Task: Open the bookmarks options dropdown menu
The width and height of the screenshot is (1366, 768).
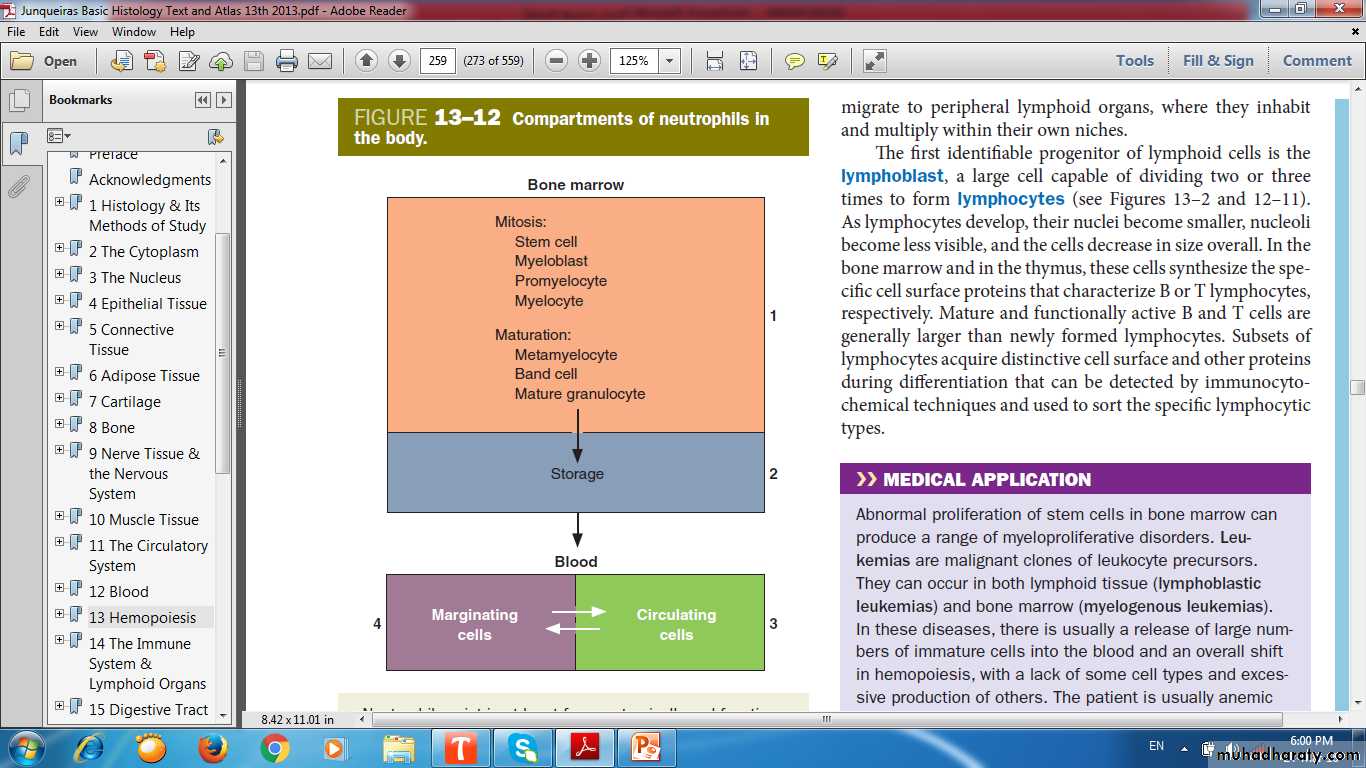Action: (60, 136)
